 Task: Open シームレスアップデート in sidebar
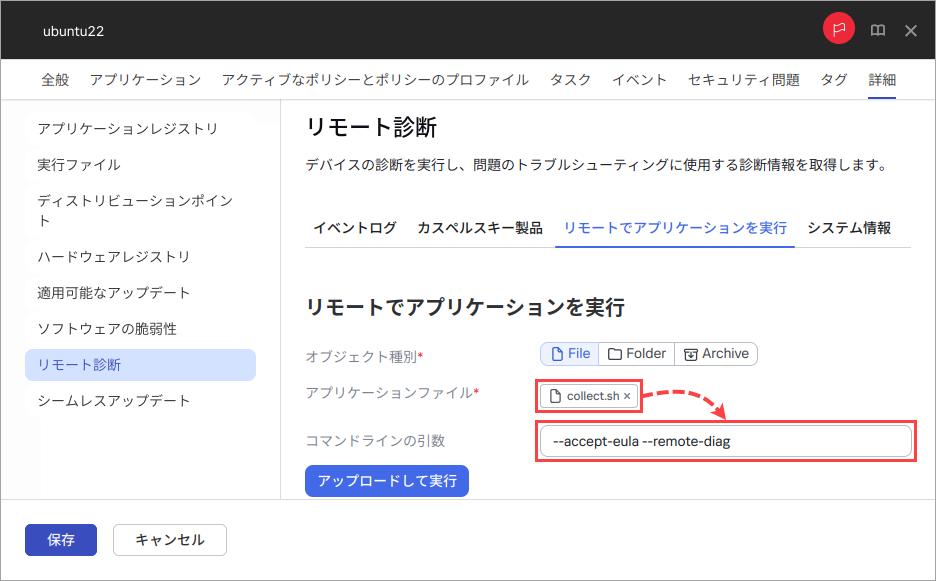140,401
